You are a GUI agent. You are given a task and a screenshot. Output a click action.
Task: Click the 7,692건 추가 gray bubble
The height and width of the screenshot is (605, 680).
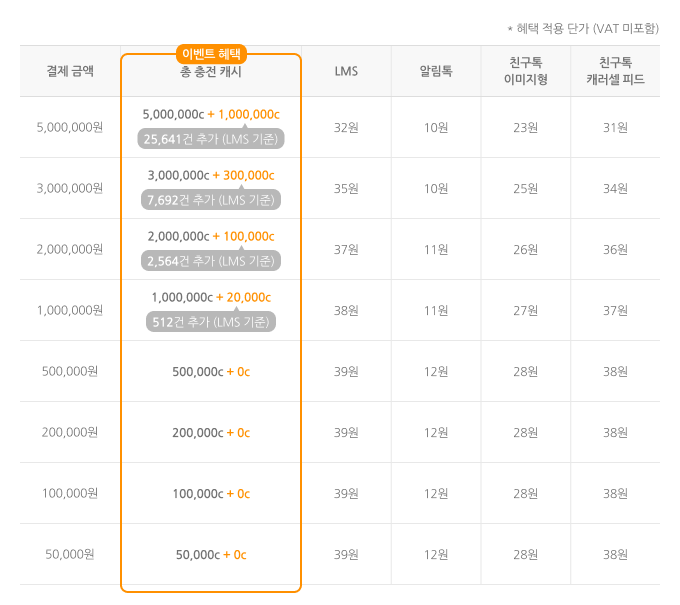pyautogui.click(x=211, y=200)
